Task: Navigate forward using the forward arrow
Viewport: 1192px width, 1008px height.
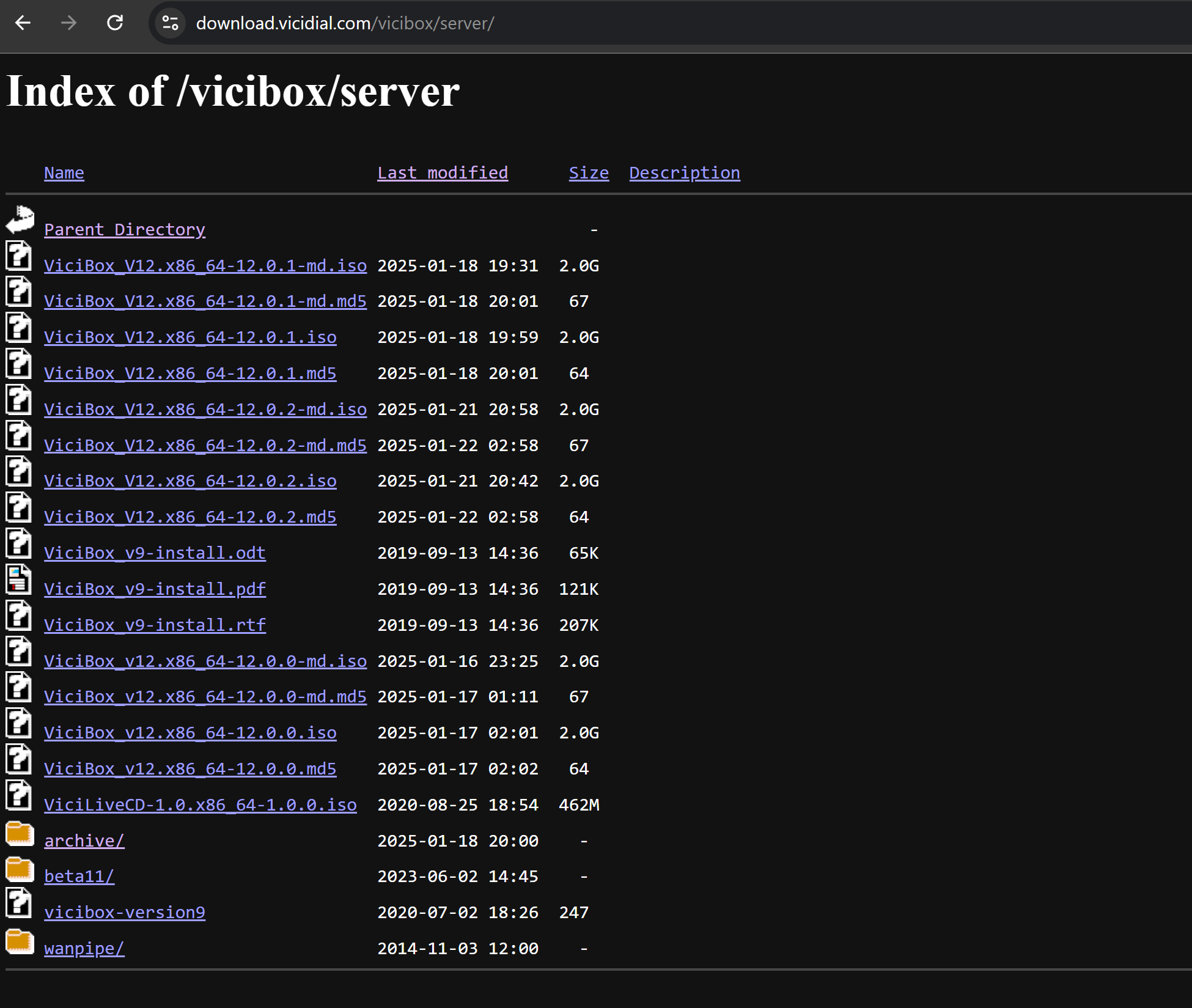Action: 68,23
